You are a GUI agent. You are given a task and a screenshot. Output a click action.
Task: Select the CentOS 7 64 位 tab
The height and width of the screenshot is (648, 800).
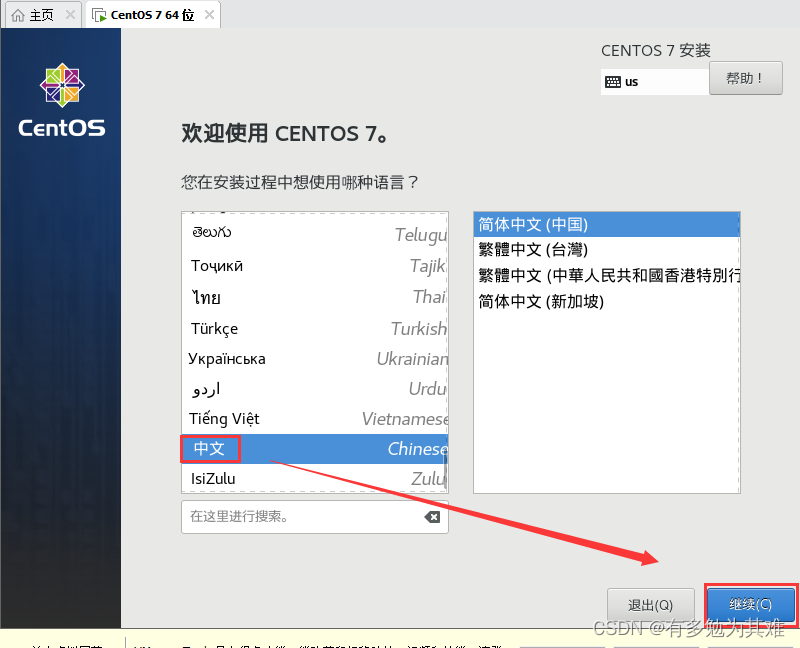pos(153,15)
